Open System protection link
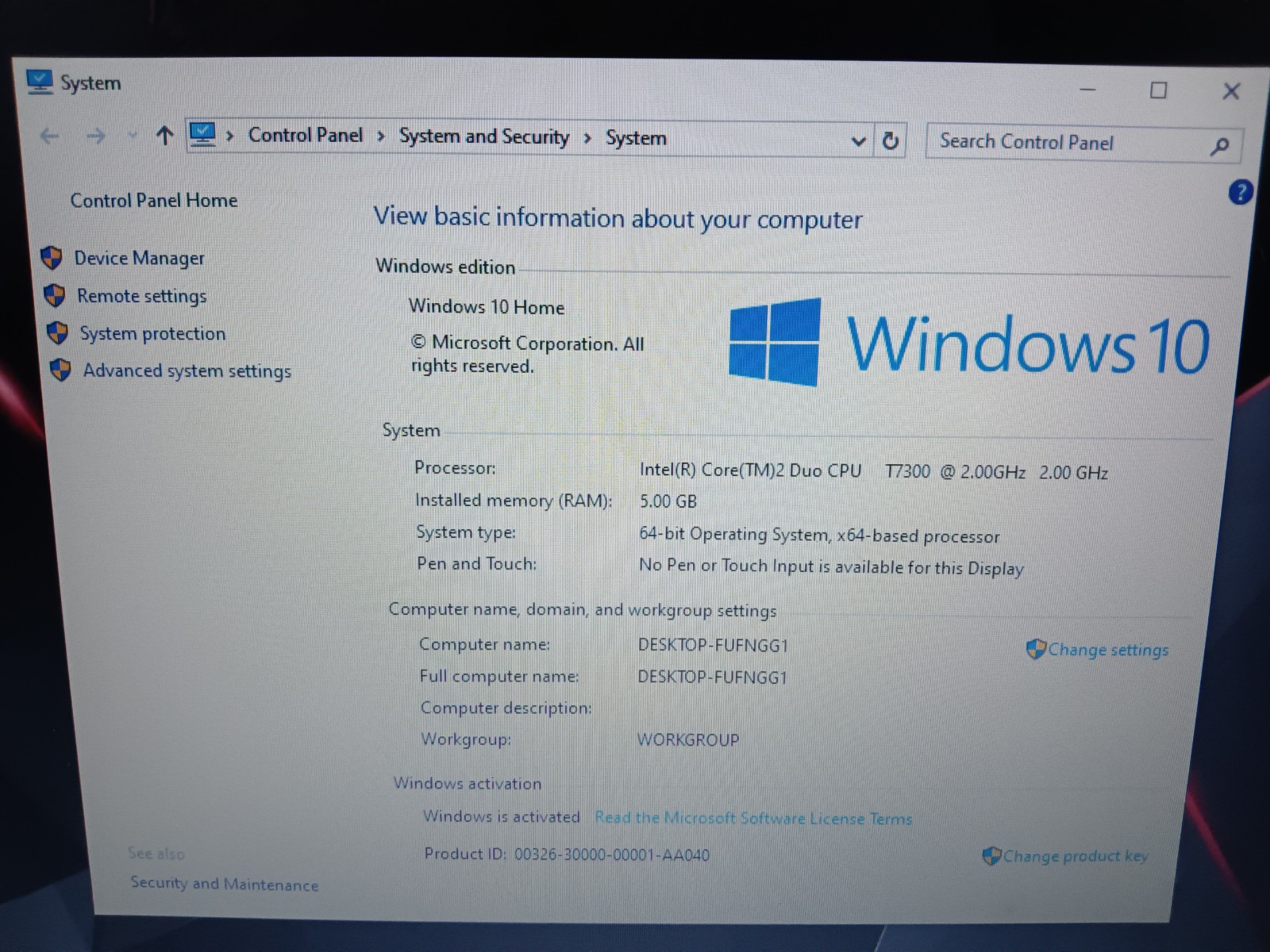1270x952 pixels. [152, 334]
